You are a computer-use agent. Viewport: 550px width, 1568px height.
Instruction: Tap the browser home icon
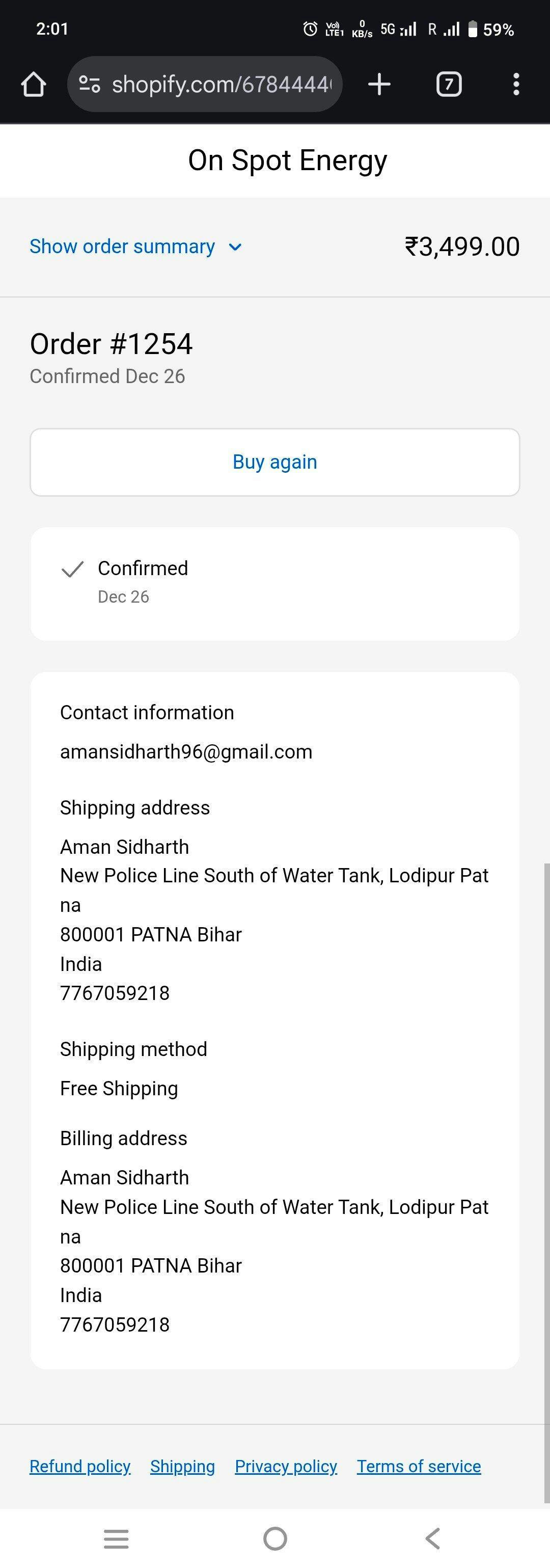tap(34, 85)
